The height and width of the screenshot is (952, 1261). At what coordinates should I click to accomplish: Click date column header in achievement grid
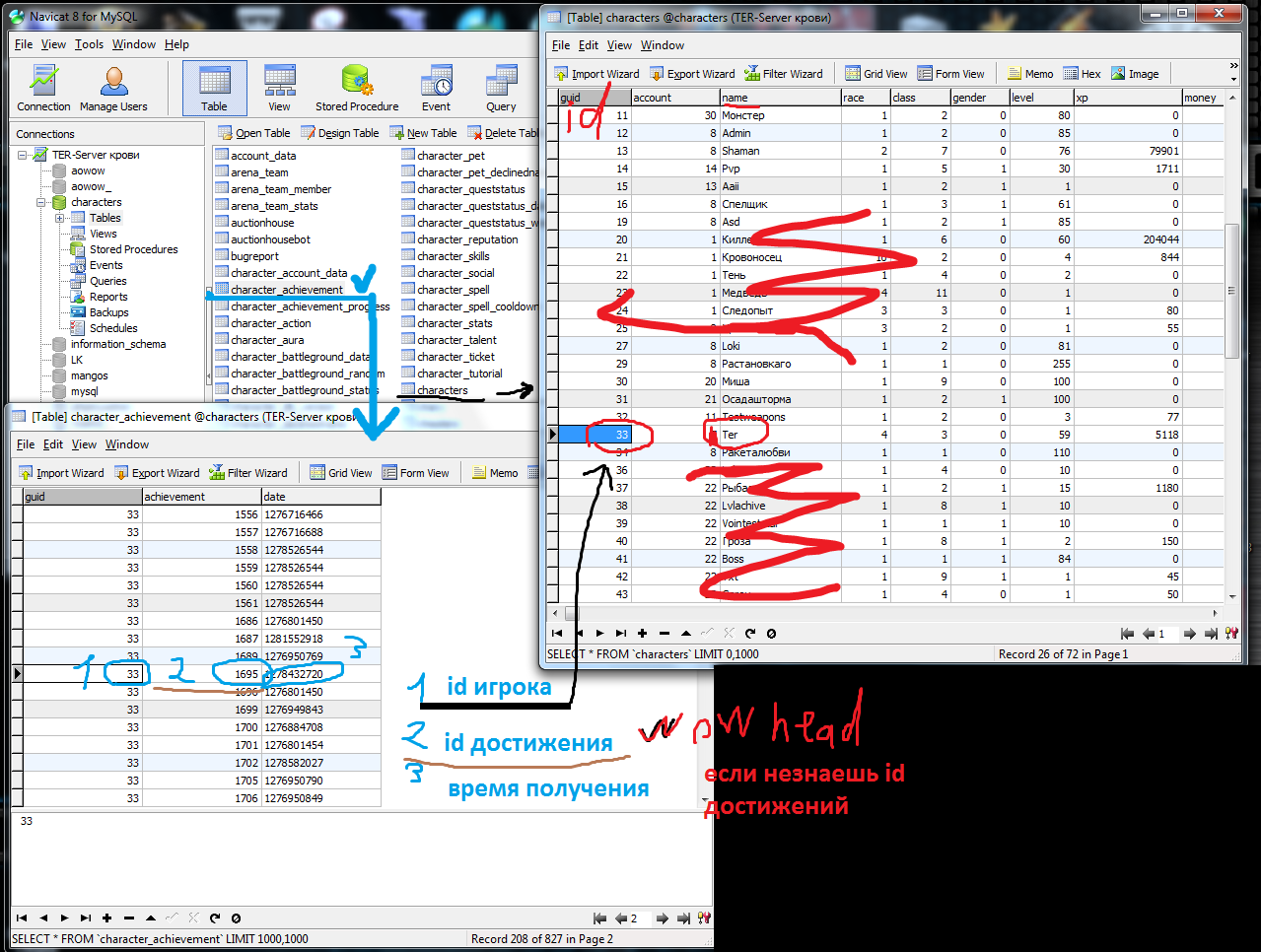[320, 497]
